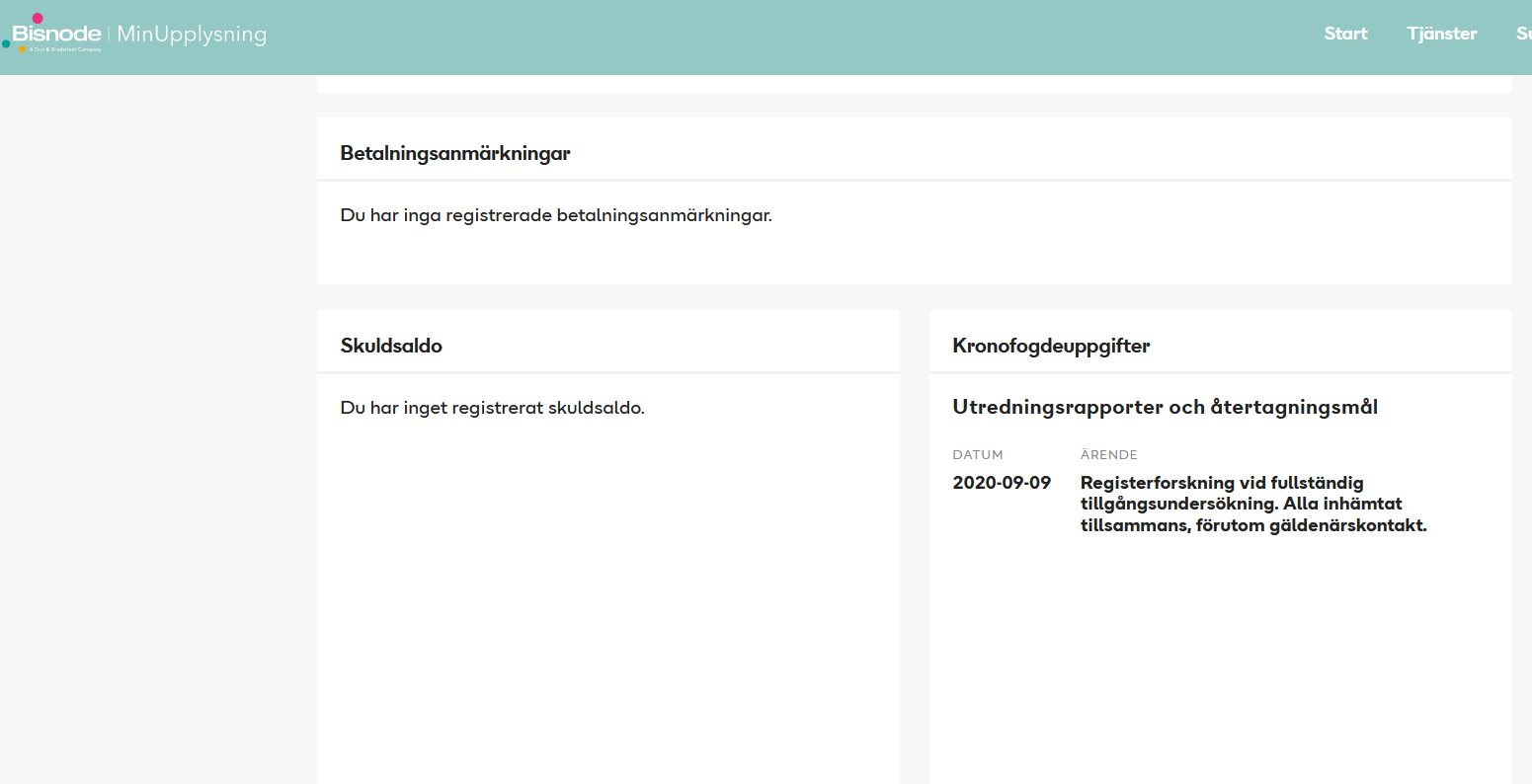Click the Skuldsaldo section heading
This screenshot has height=784, width=1532.
click(x=391, y=346)
